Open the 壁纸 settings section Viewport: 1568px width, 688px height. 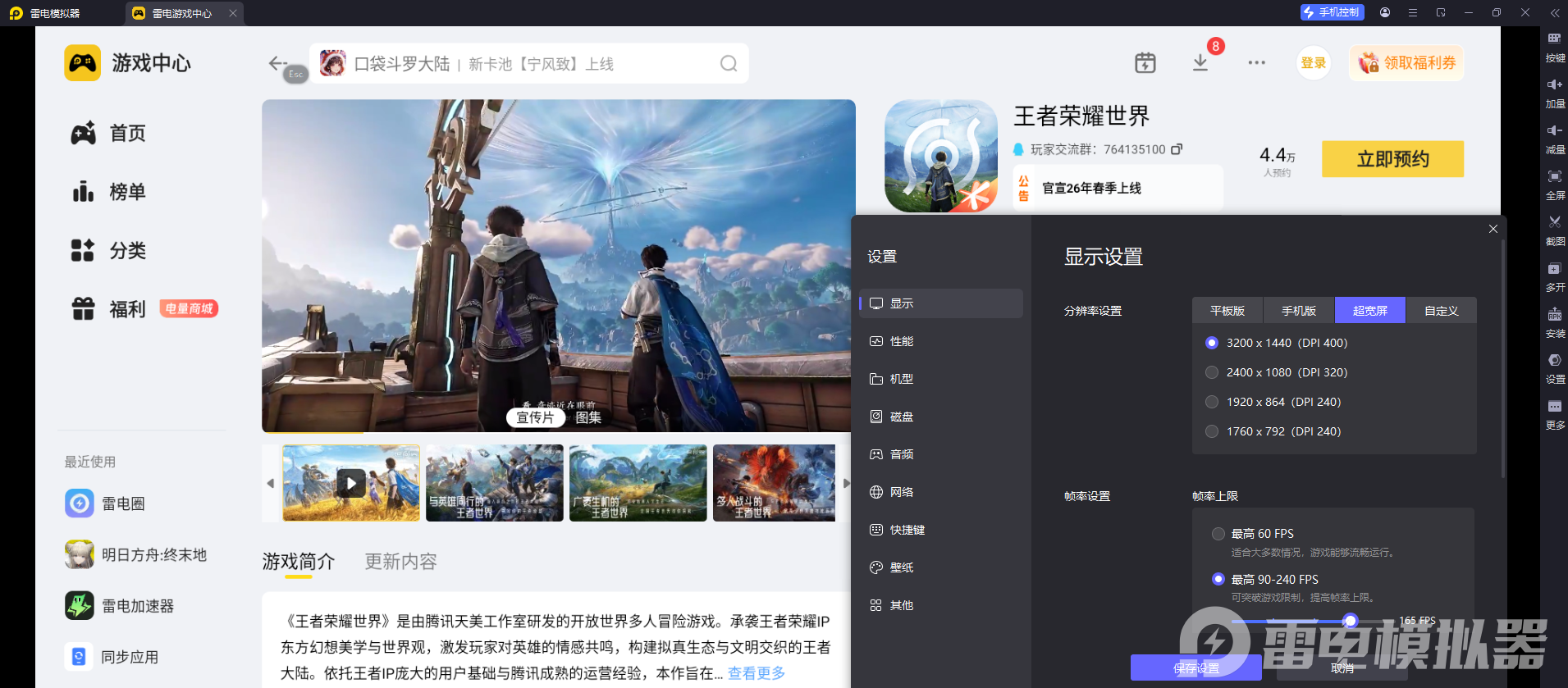(x=941, y=567)
